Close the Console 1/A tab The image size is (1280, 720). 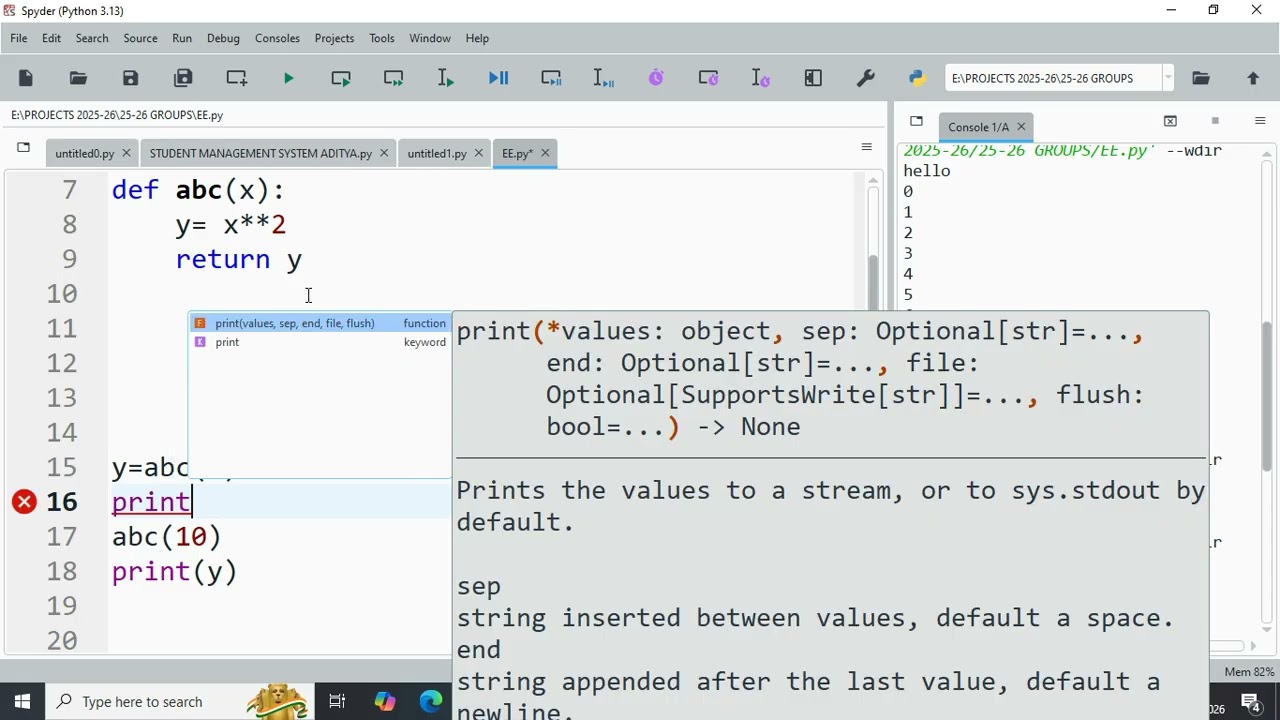click(1021, 127)
